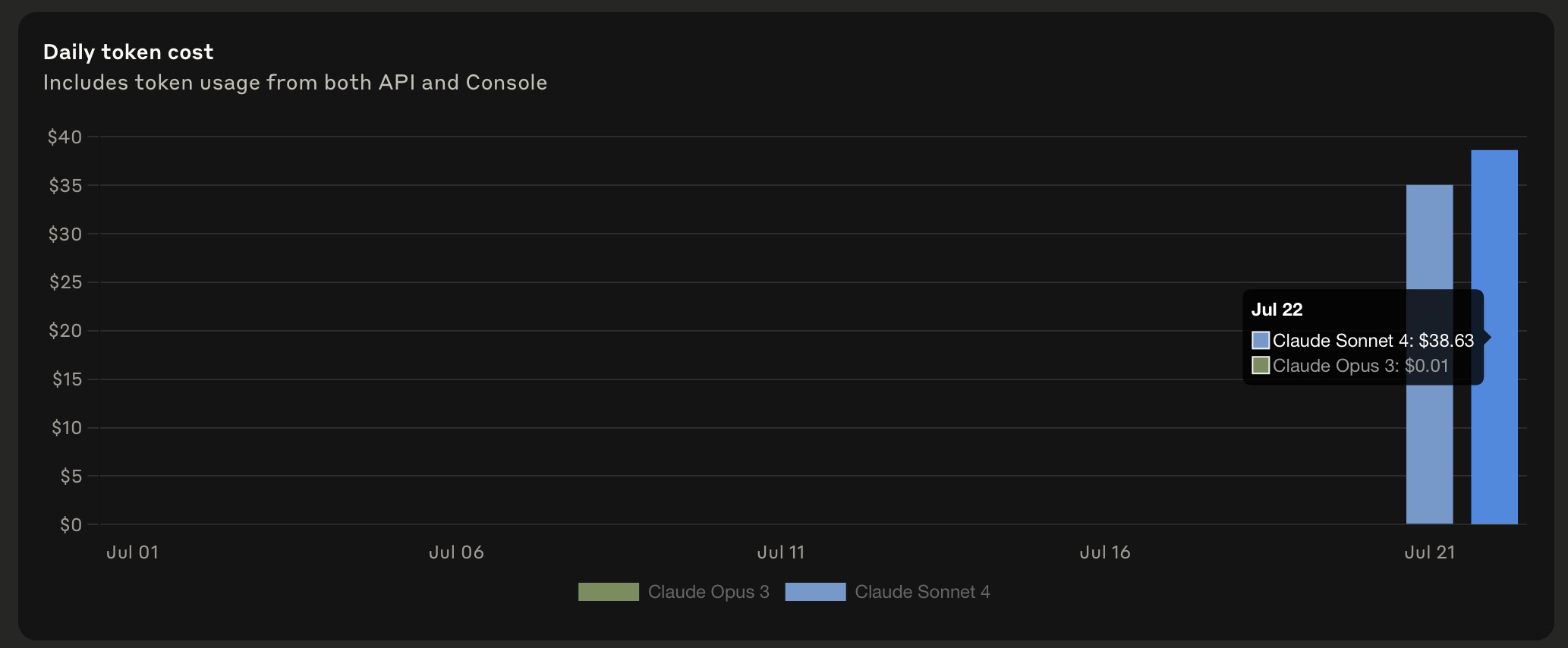This screenshot has height=648, width=1568.
Task: Click the Claude Opus 3 legend label
Action: pos(708,592)
